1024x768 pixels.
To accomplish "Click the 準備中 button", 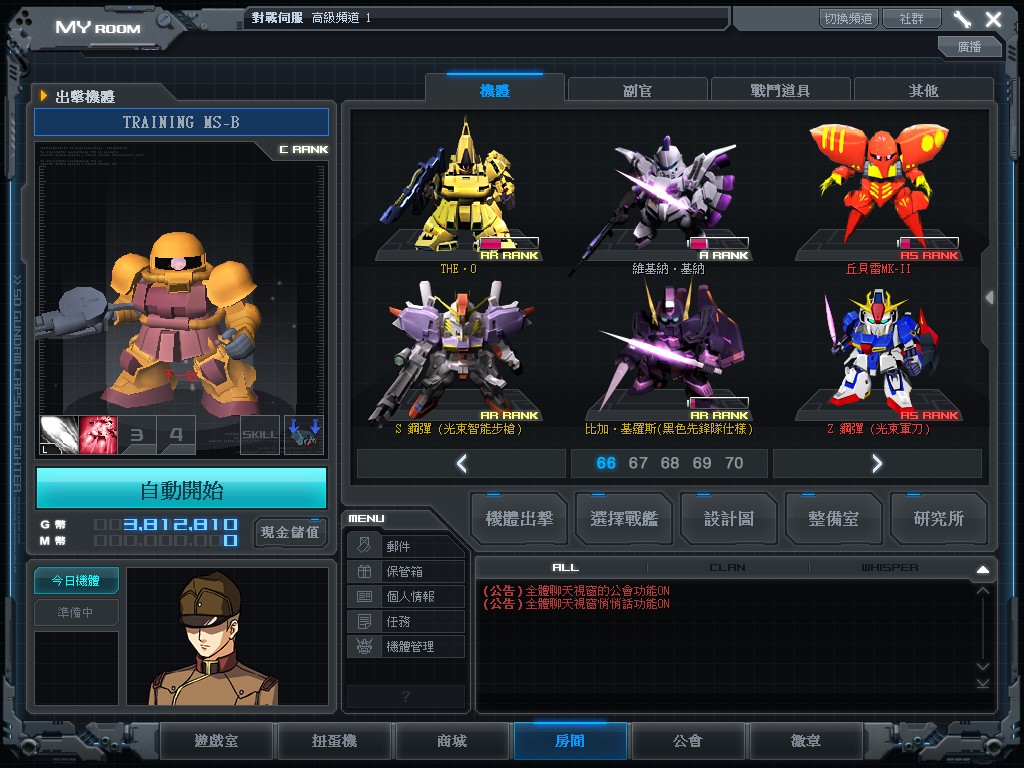I will 76,612.
